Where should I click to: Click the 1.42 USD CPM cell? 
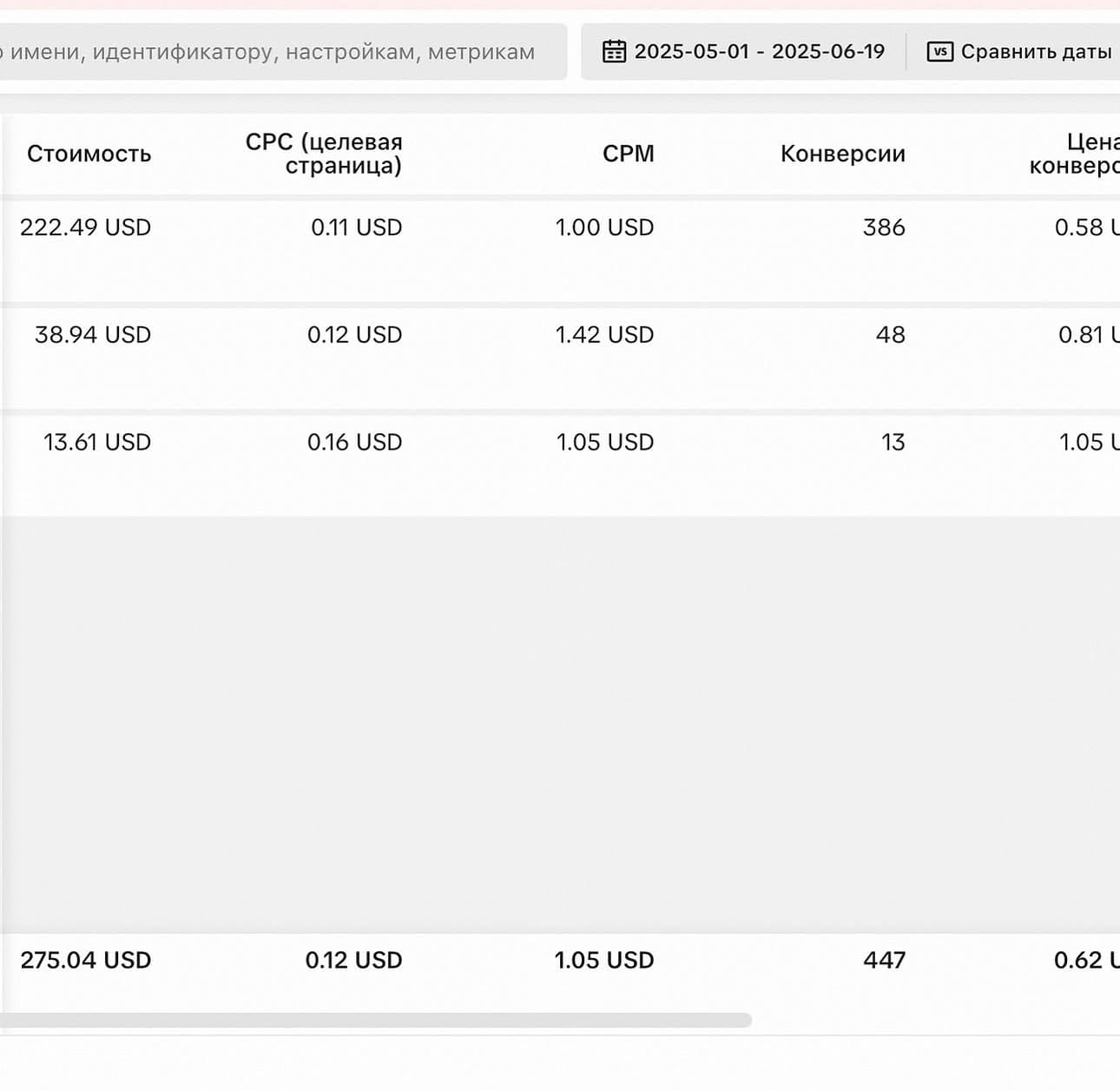point(604,335)
